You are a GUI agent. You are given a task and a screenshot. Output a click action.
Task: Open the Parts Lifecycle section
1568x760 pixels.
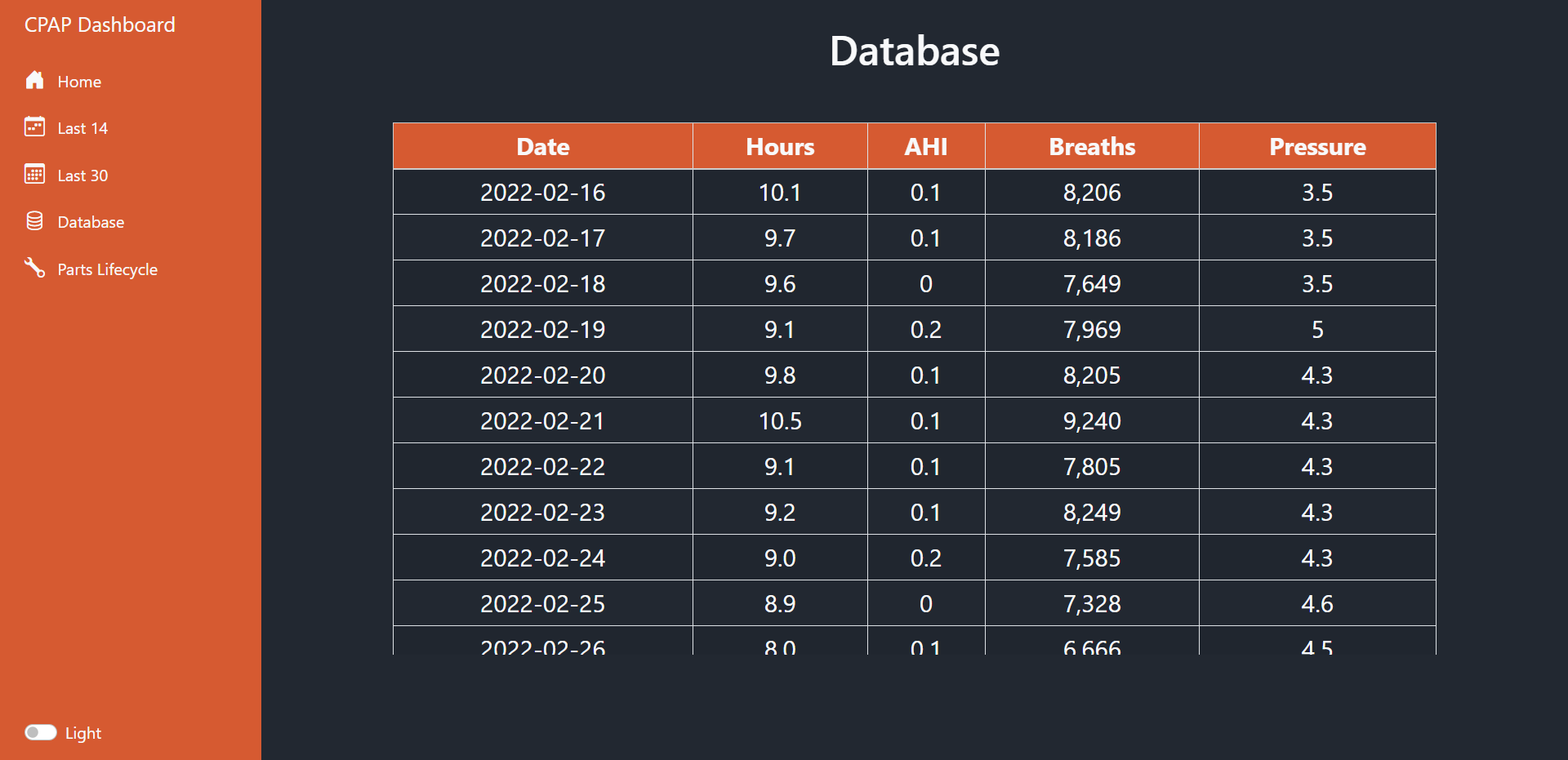point(108,269)
